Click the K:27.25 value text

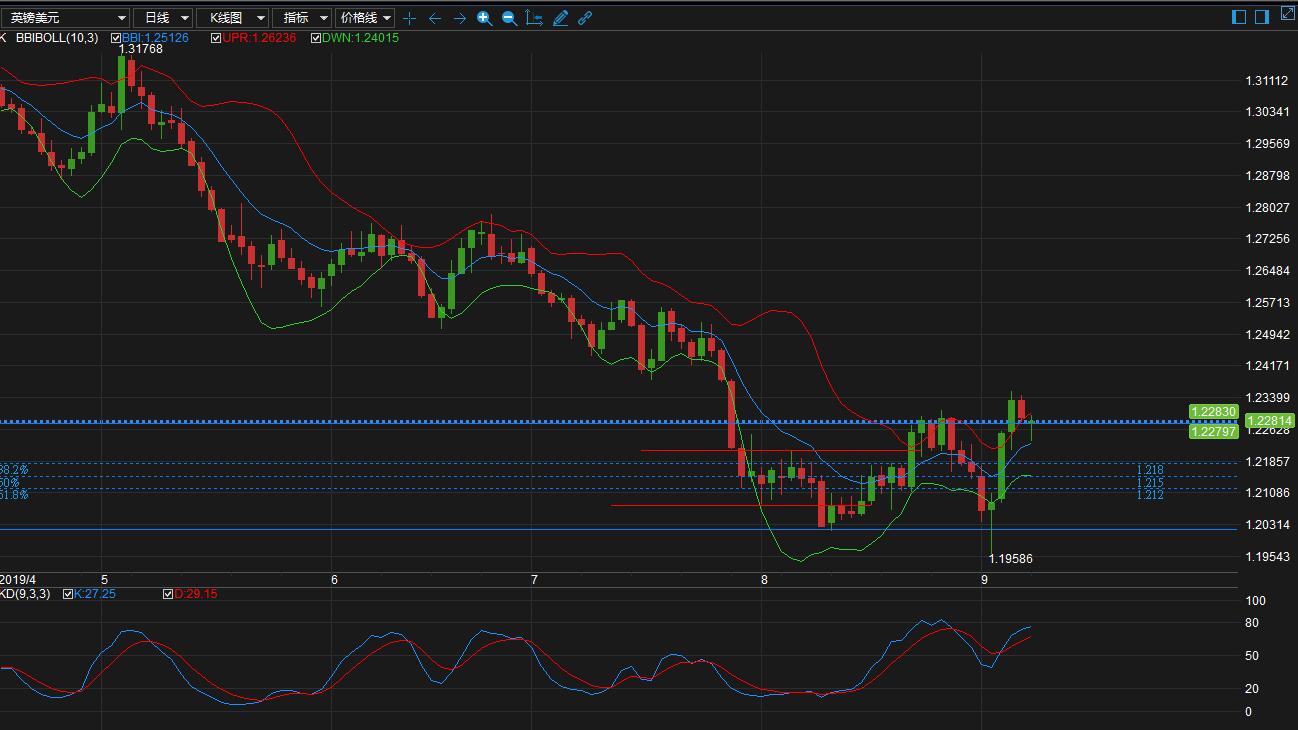(95, 594)
